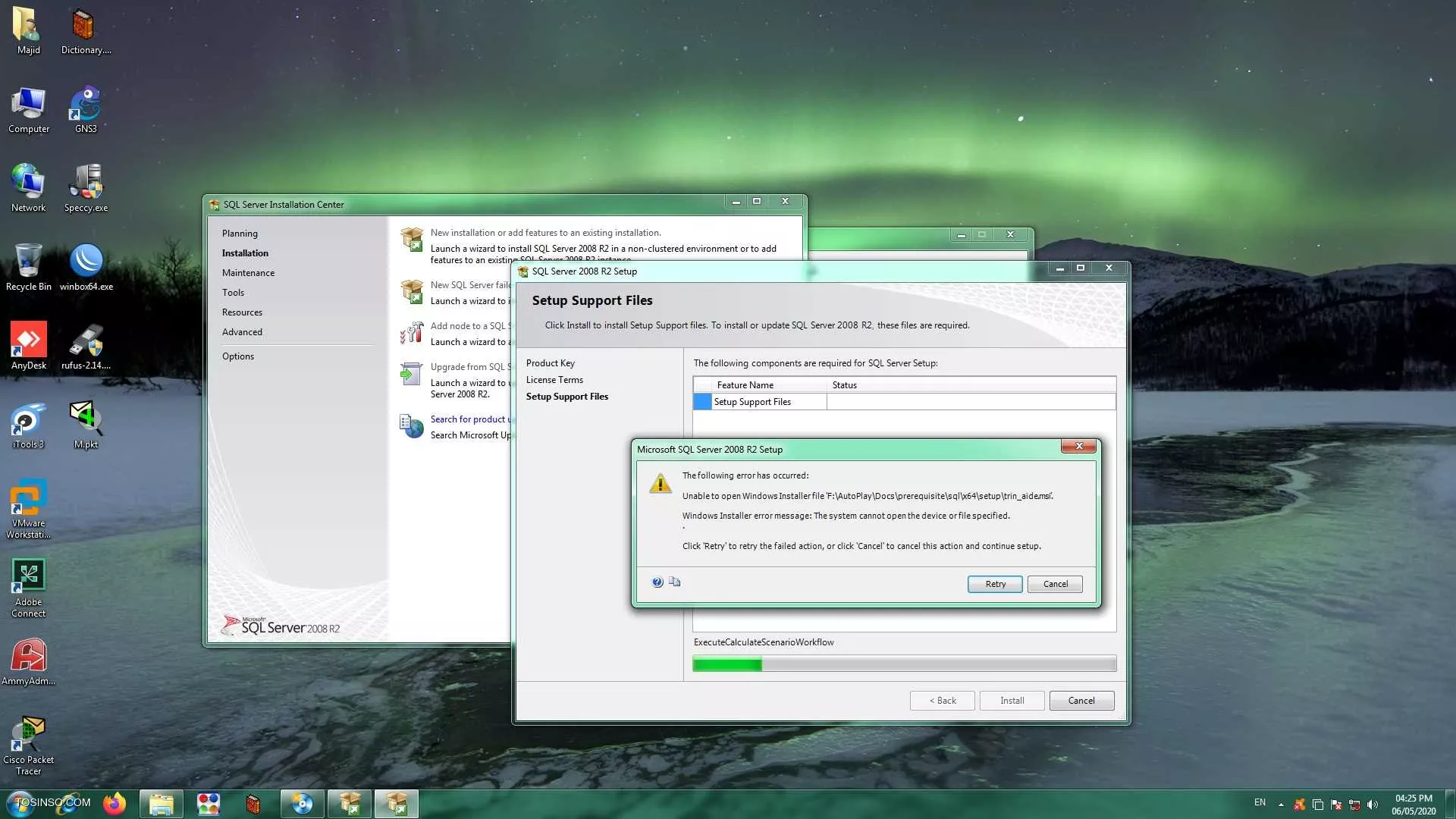Click ExecuteCalculateScenarioWorkflow status text

point(764,642)
